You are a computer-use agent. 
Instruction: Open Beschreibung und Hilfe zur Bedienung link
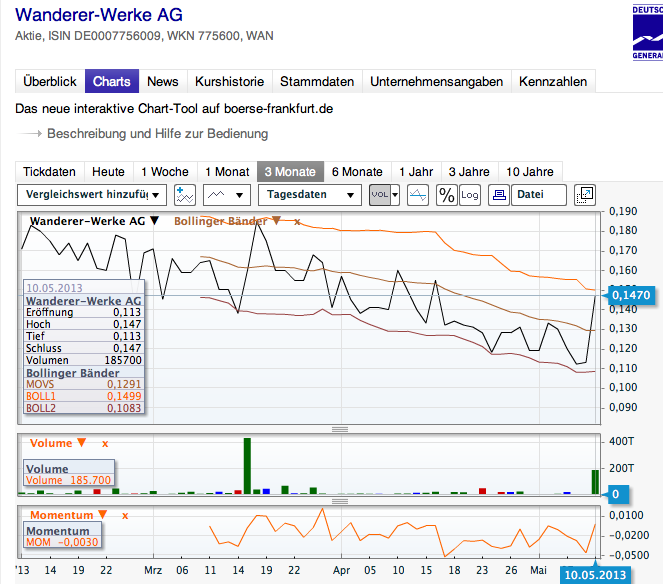(x=157, y=133)
